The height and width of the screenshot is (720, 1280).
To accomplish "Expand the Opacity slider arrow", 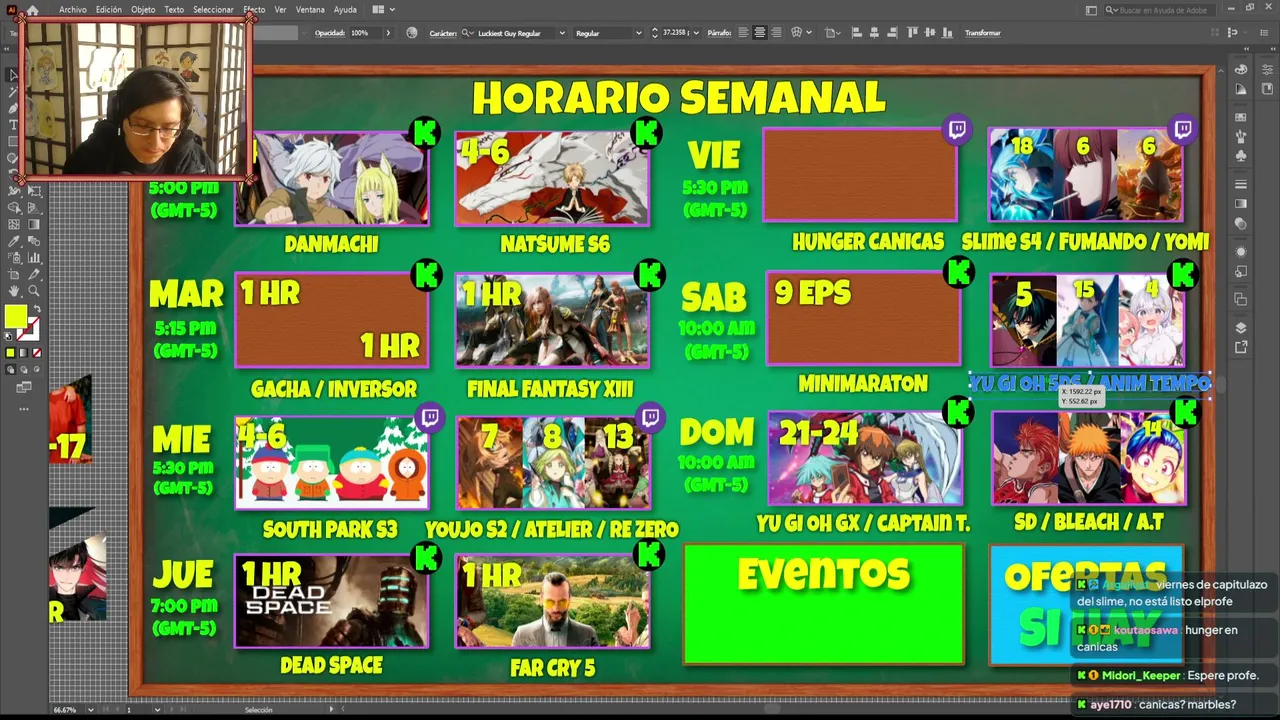I will click(388, 33).
